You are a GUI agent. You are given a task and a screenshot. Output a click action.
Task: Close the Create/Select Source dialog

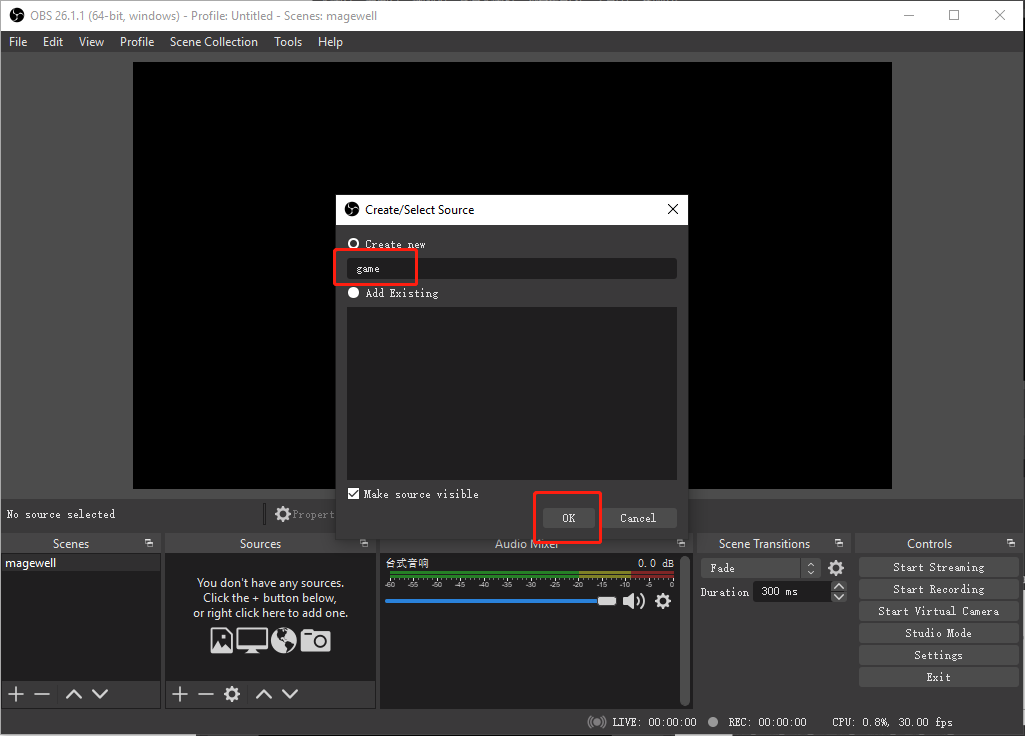pos(673,209)
